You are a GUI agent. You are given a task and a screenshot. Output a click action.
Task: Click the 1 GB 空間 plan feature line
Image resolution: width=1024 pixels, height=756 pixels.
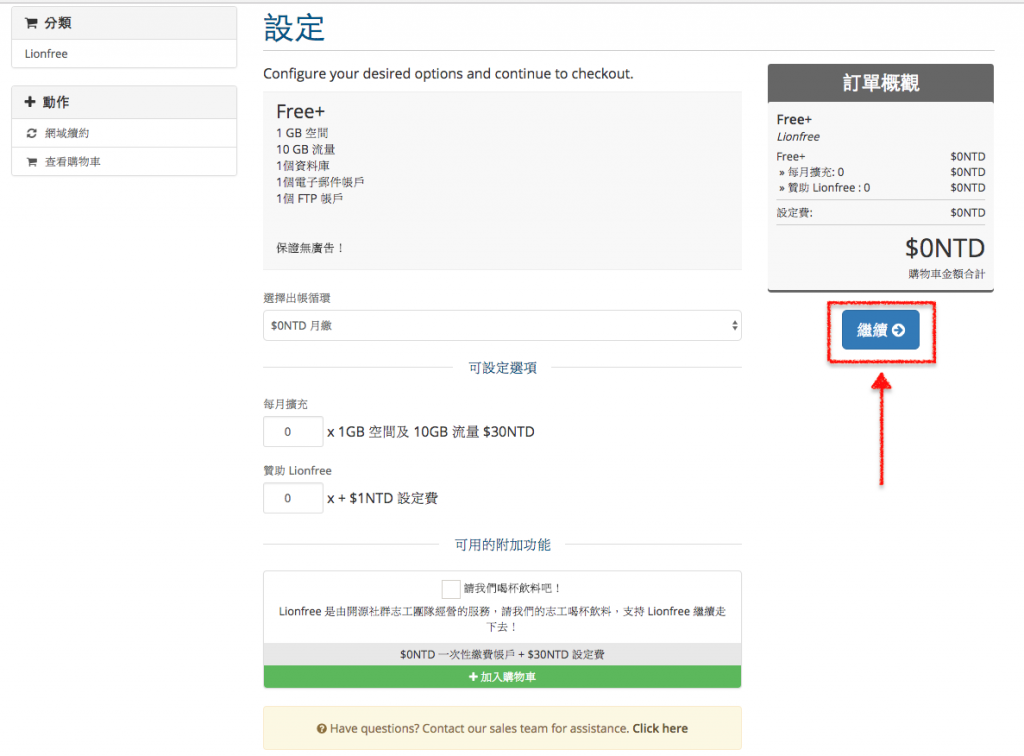(302, 133)
